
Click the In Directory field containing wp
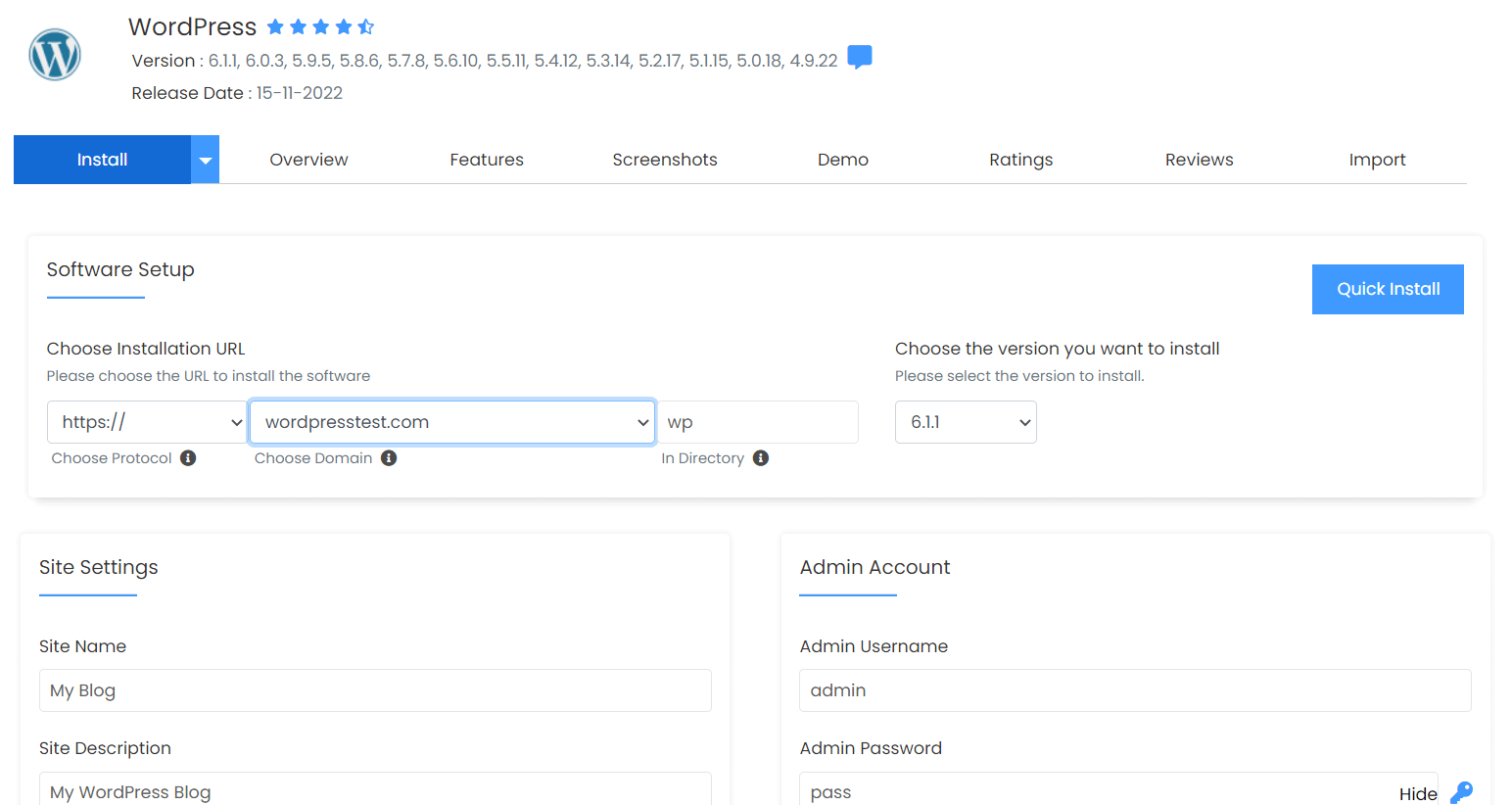pyautogui.click(x=758, y=422)
